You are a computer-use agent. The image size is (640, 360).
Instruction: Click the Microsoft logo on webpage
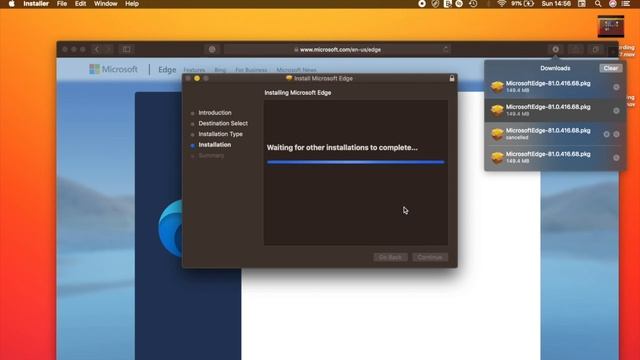[x=113, y=69]
